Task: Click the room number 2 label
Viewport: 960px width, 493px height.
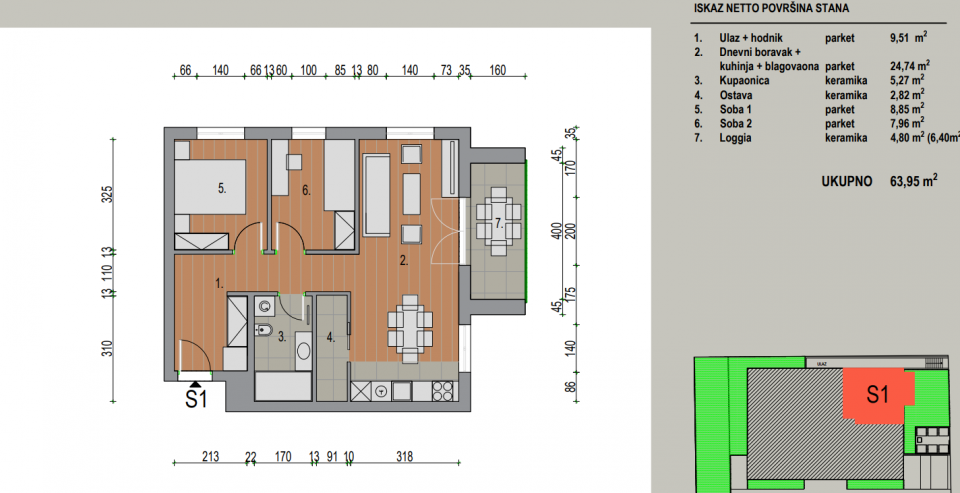Action: pos(403,262)
